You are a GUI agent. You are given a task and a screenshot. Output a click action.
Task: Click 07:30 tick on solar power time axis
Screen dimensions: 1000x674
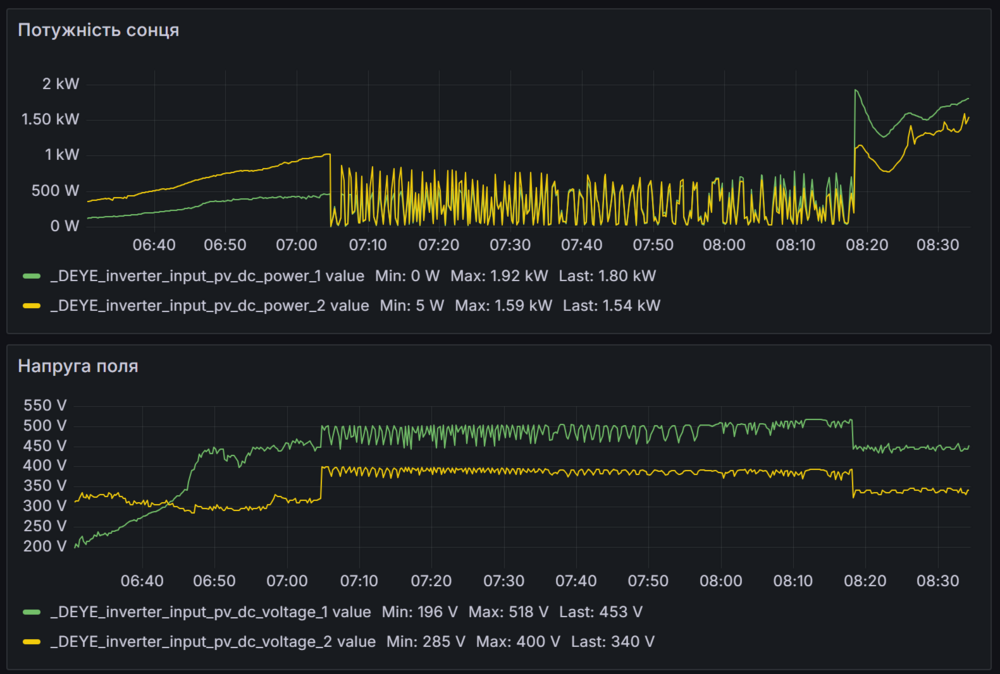(510, 245)
